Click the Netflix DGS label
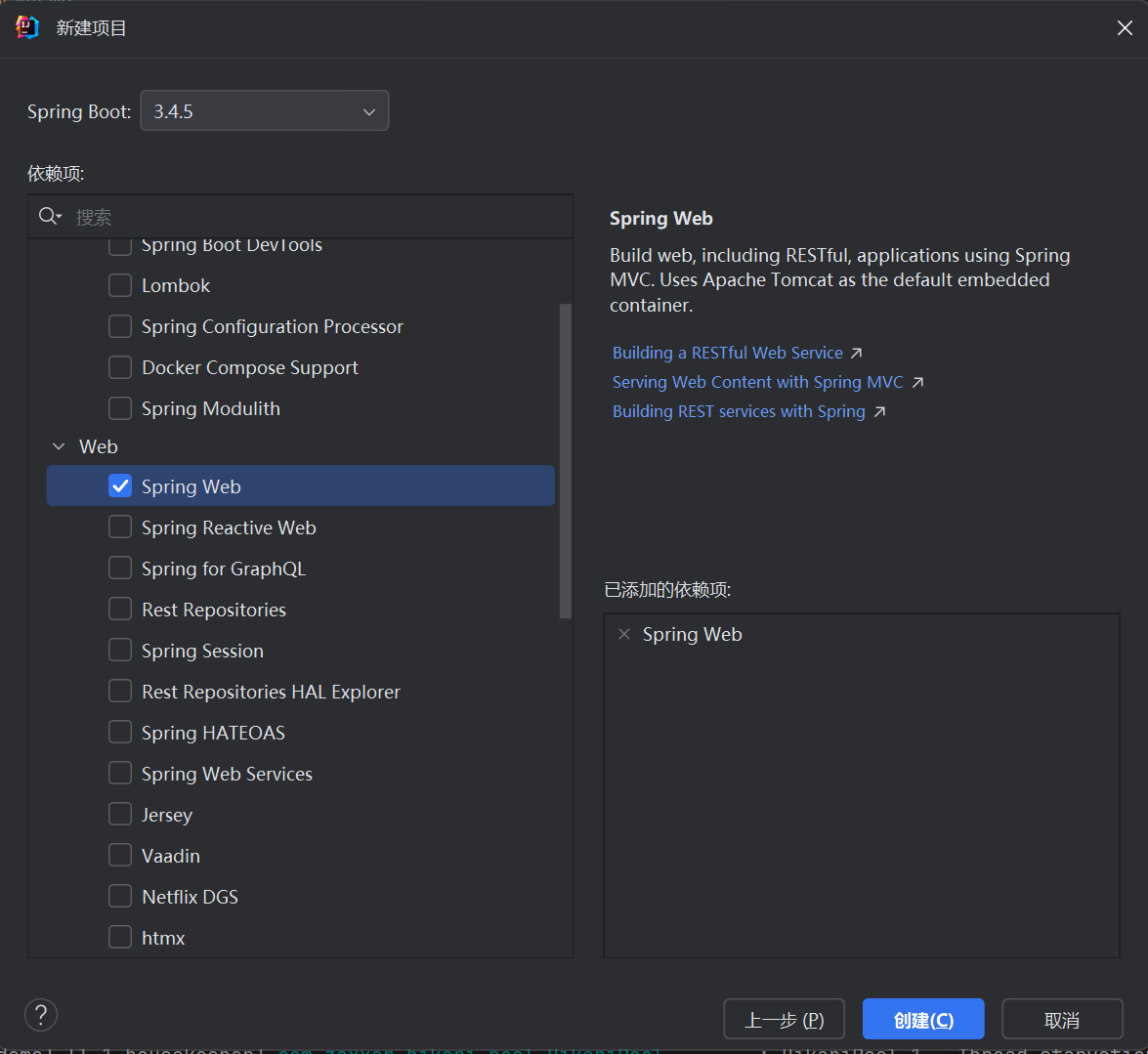 pyautogui.click(x=190, y=897)
